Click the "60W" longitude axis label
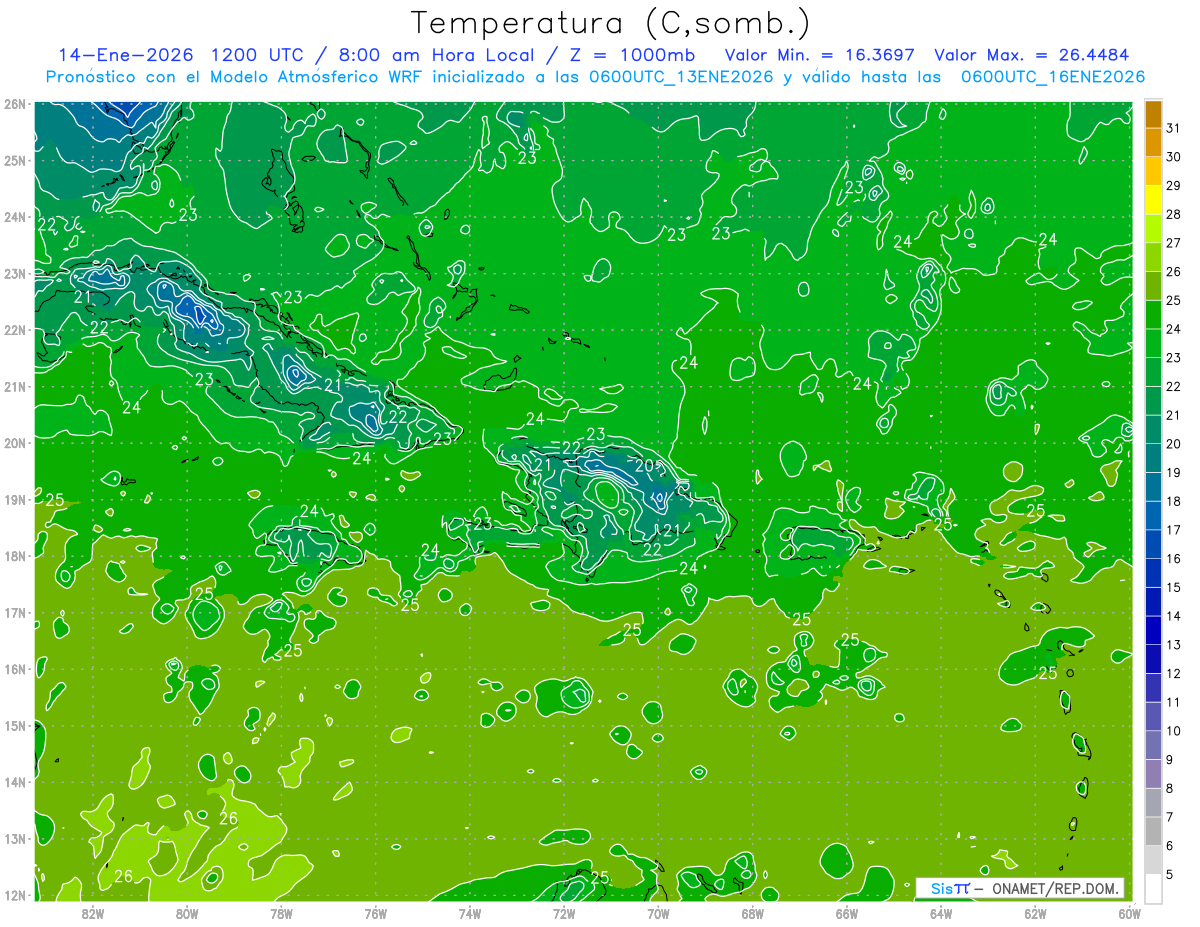1200x927 pixels. [x=1128, y=912]
